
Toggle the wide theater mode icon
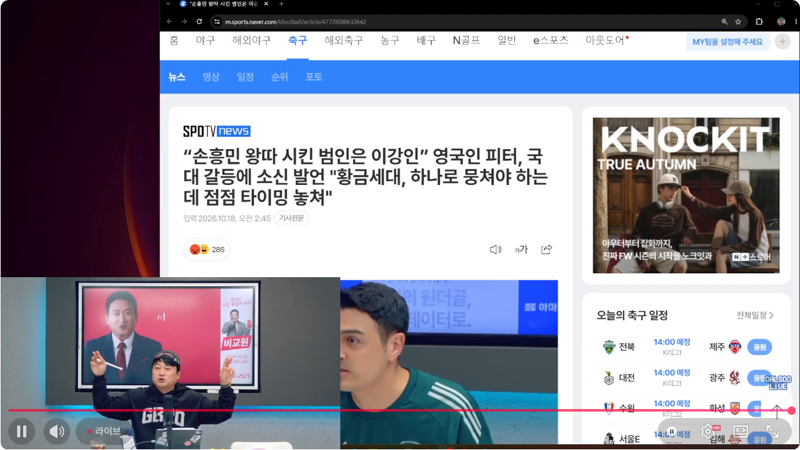(x=740, y=432)
